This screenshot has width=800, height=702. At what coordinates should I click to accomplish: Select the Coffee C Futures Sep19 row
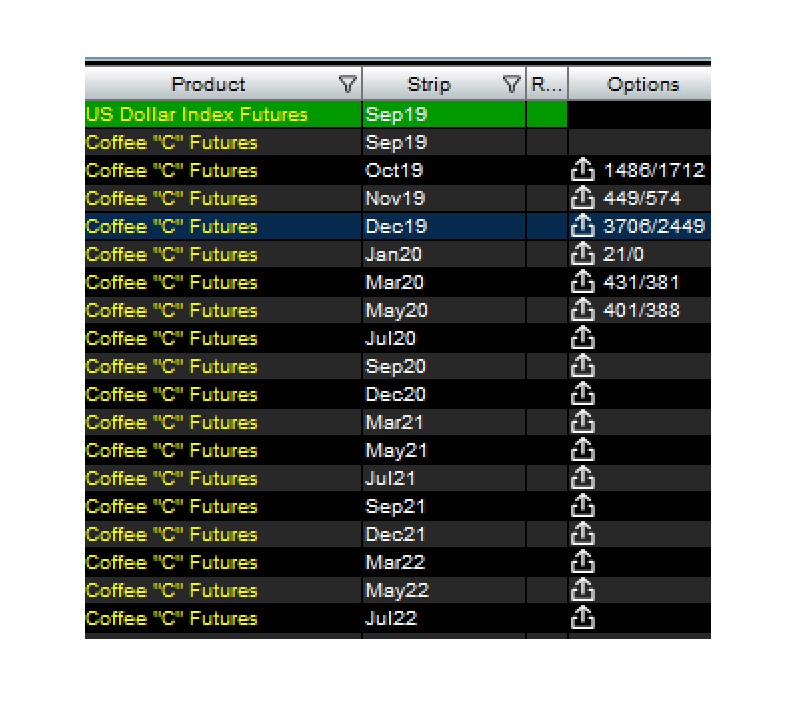(x=398, y=142)
